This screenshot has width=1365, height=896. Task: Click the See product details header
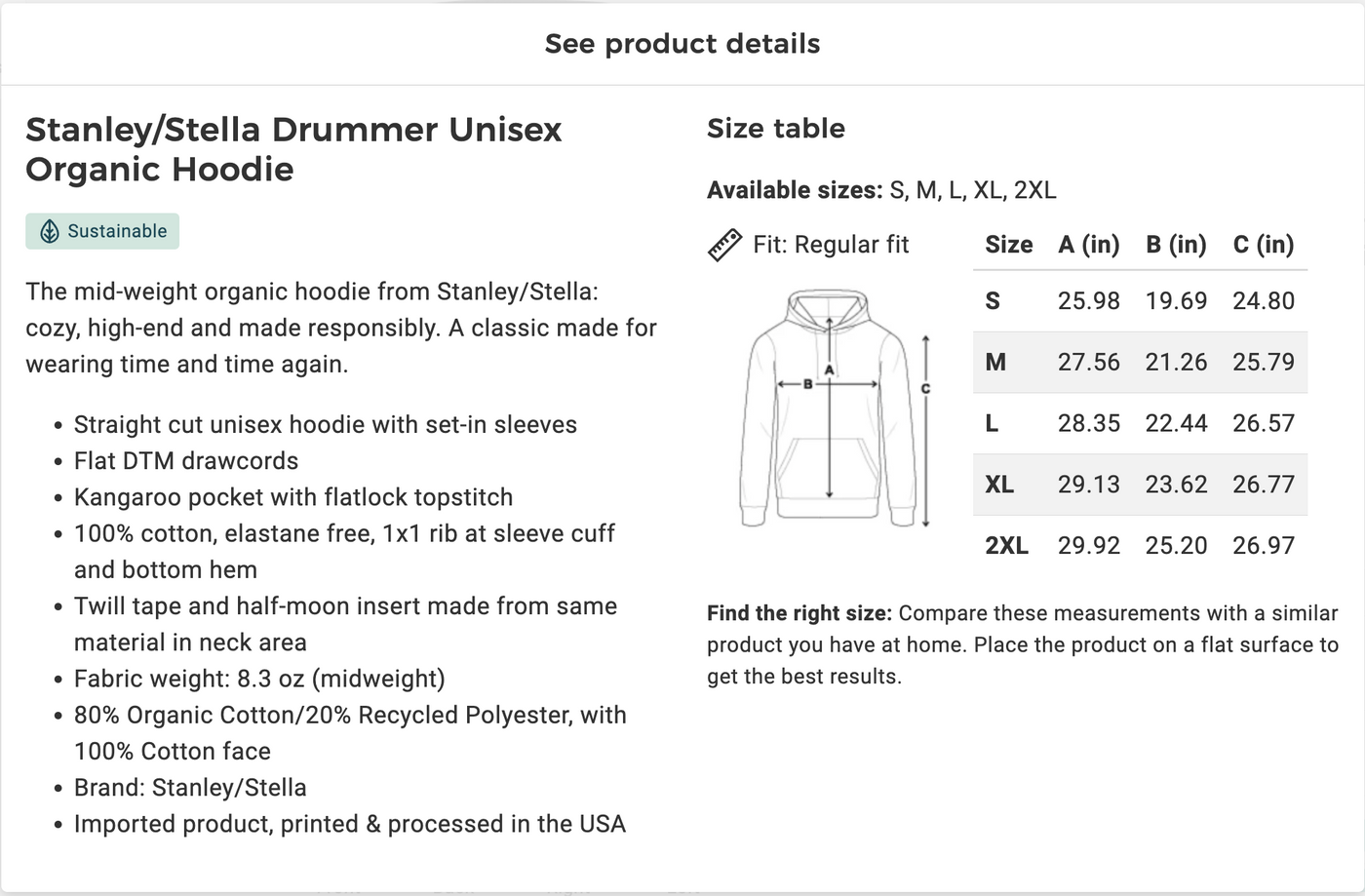(x=682, y=44)
